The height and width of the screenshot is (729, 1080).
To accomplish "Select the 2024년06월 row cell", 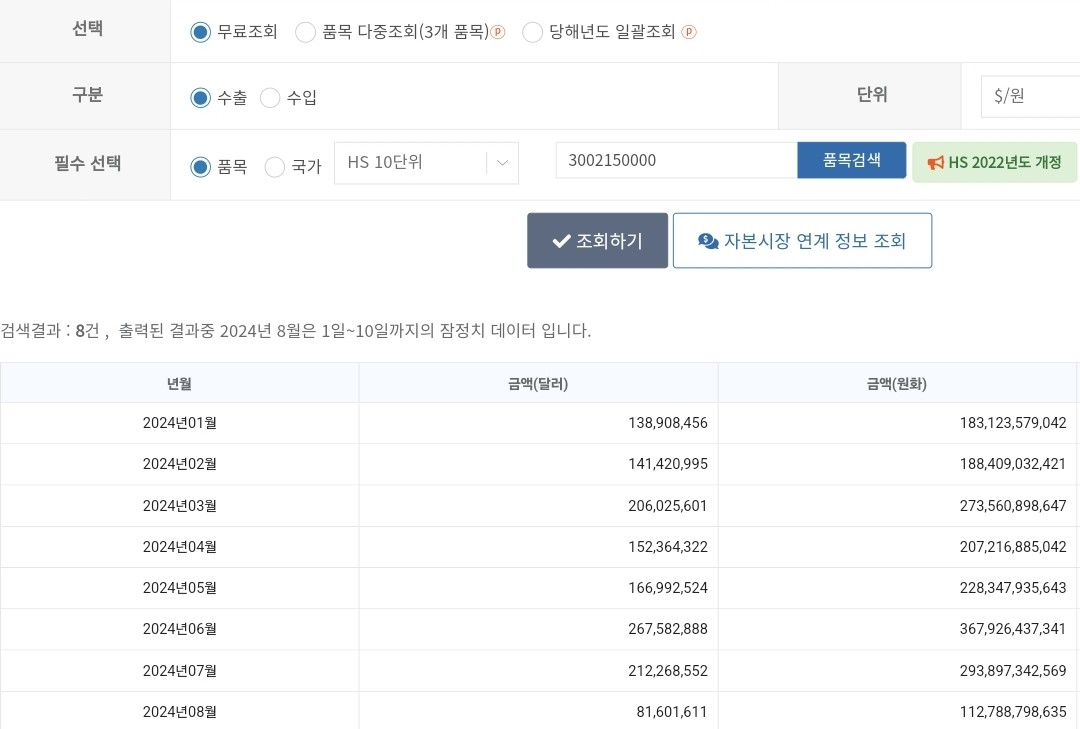I will coord(179,629).
